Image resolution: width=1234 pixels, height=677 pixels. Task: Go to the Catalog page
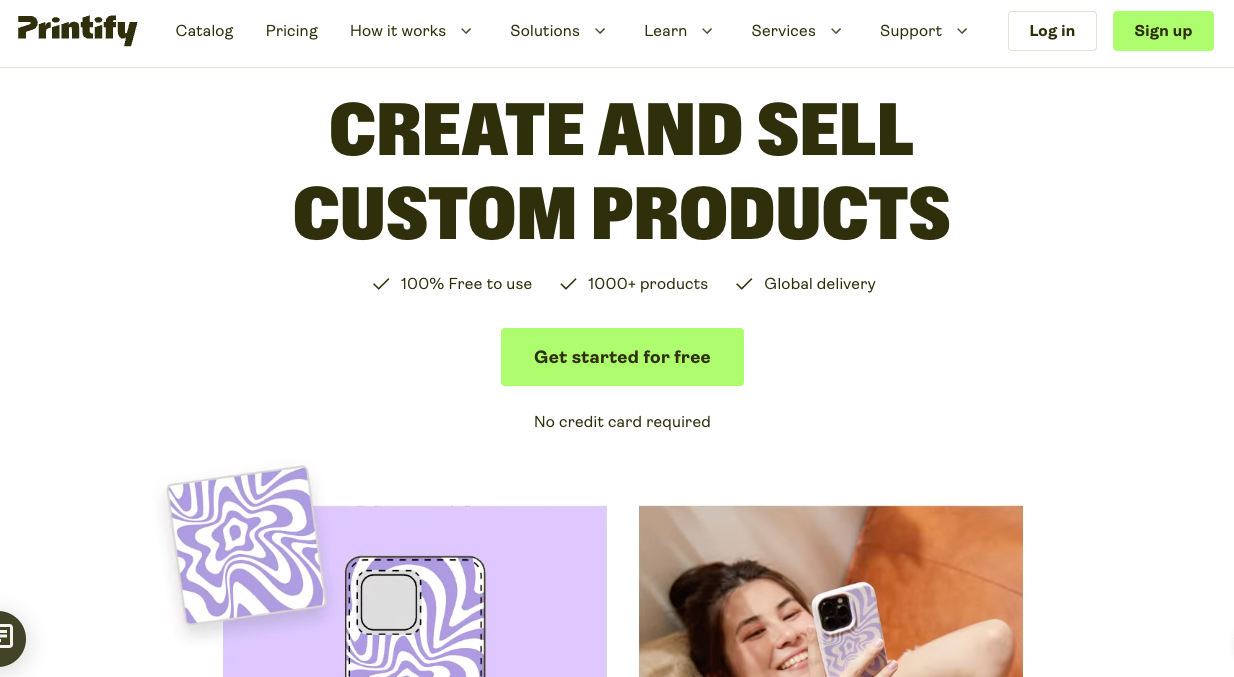(x=204, y=31)
